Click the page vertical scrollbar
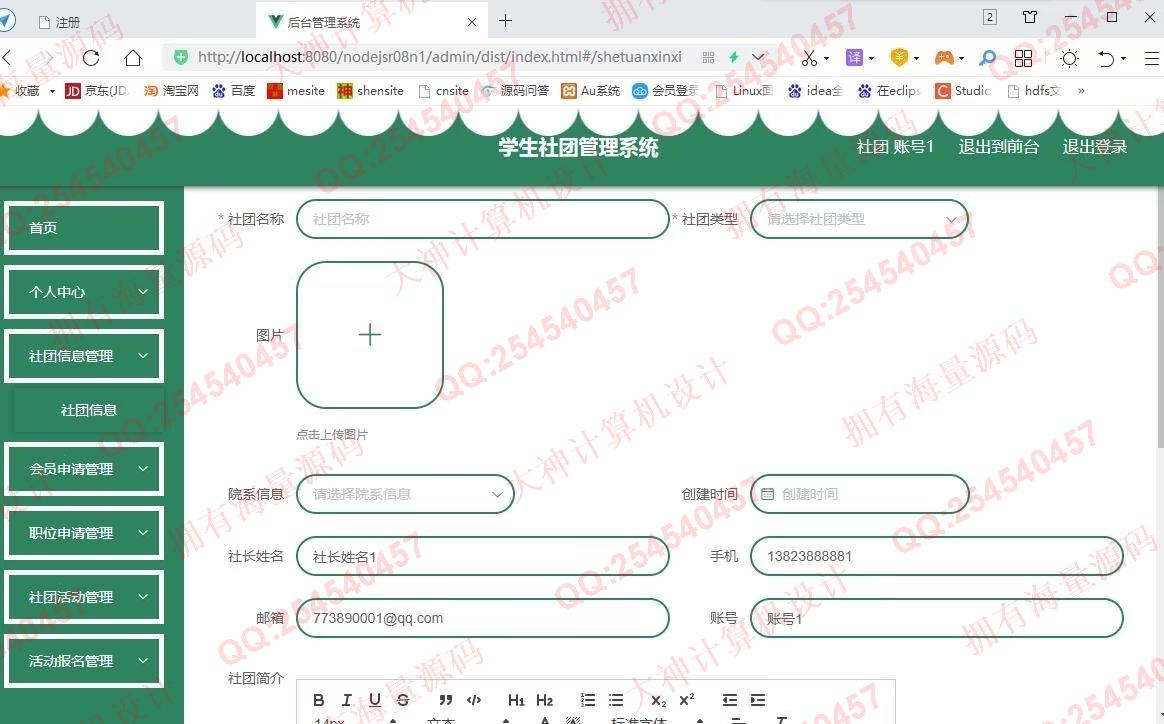 click(x=1160, y=319)
